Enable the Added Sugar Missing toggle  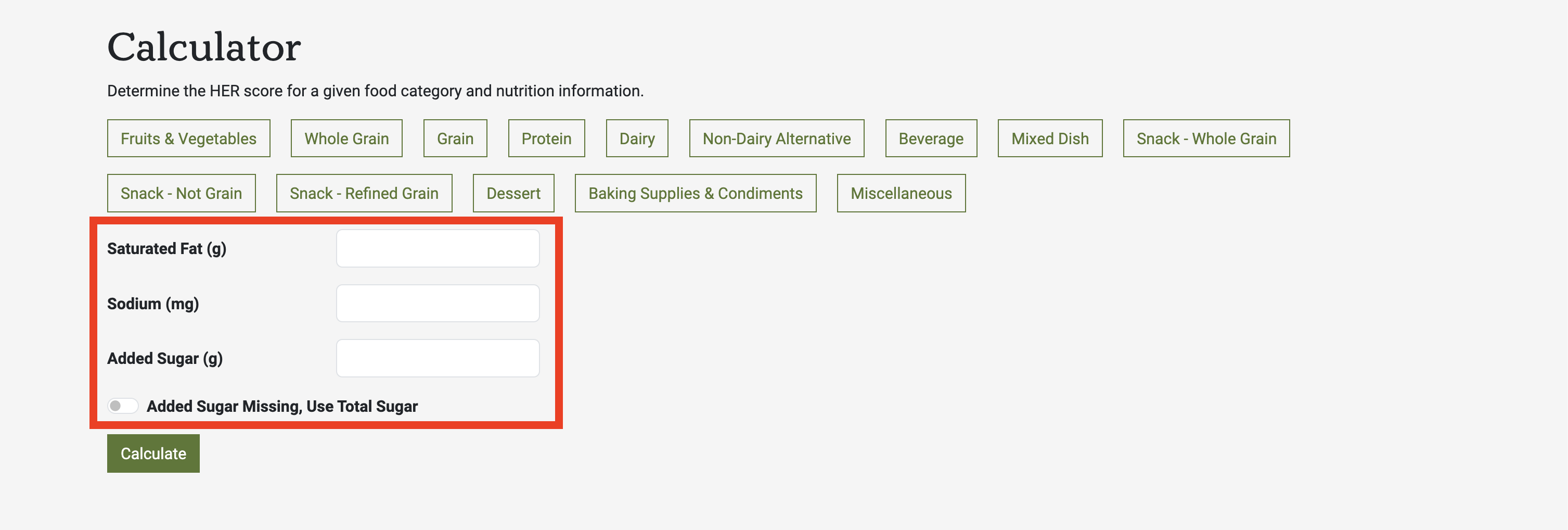[122, 405]
